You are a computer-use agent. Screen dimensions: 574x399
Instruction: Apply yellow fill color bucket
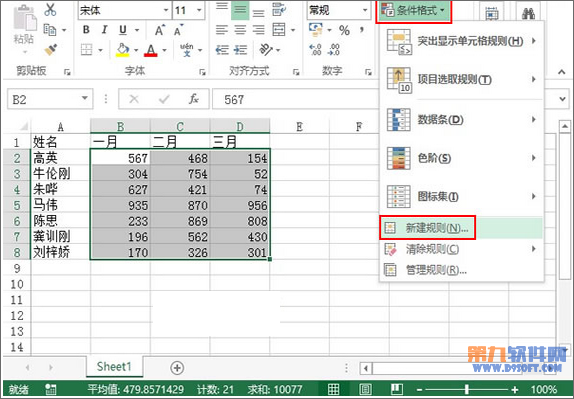[123, 50]
